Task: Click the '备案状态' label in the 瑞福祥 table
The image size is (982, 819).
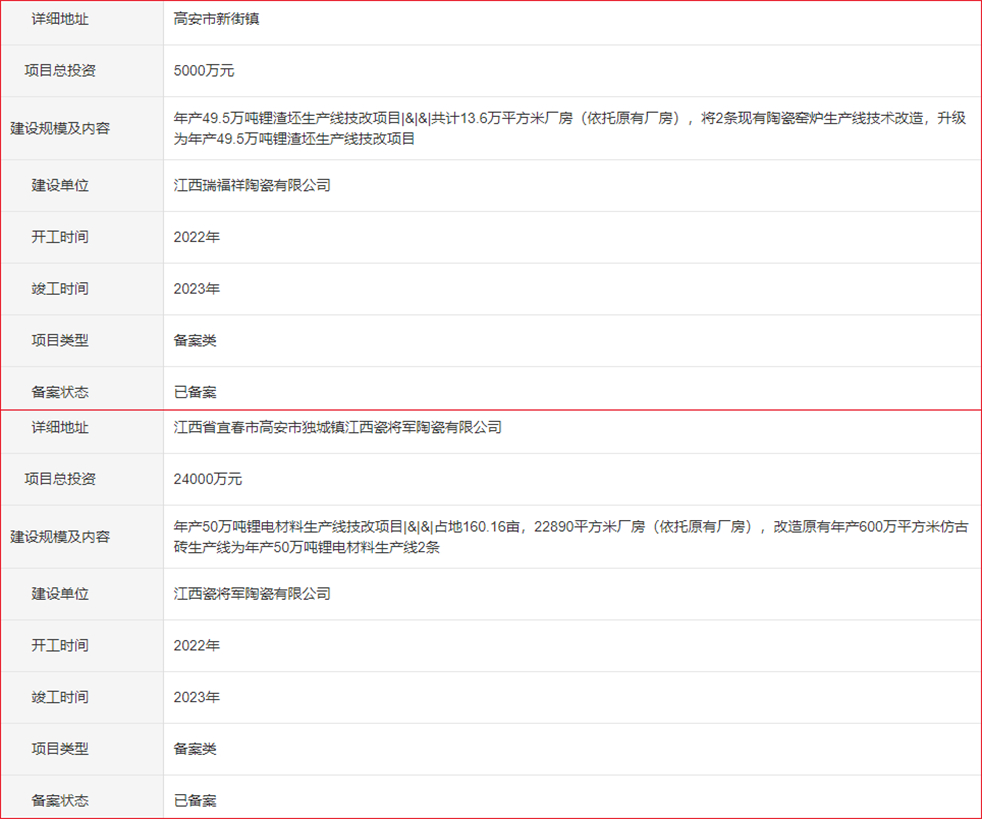Action: (x=60, y=392)
